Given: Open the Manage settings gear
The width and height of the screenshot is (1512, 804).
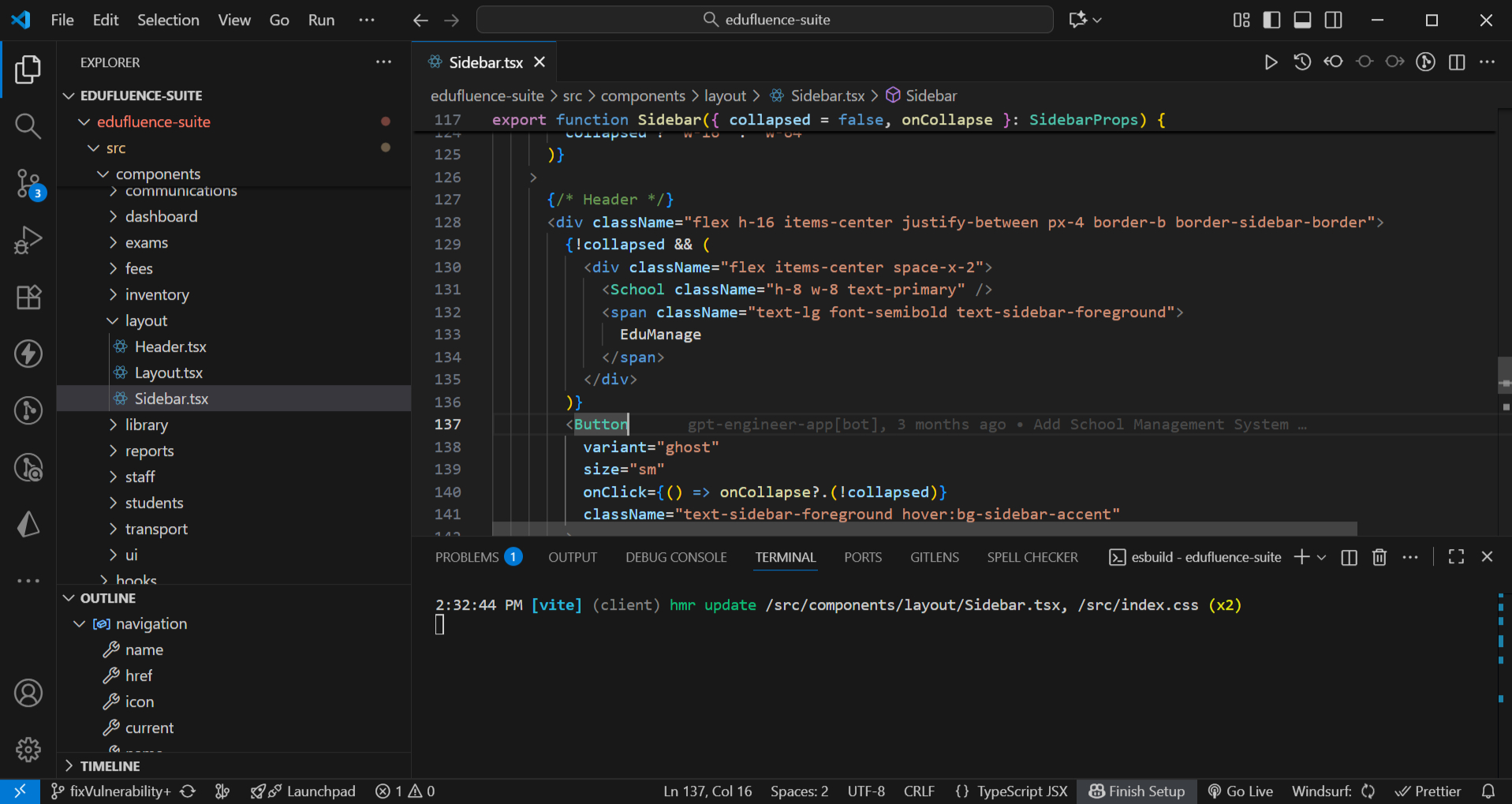Looking at the screenshot, I should click(28, 750).
